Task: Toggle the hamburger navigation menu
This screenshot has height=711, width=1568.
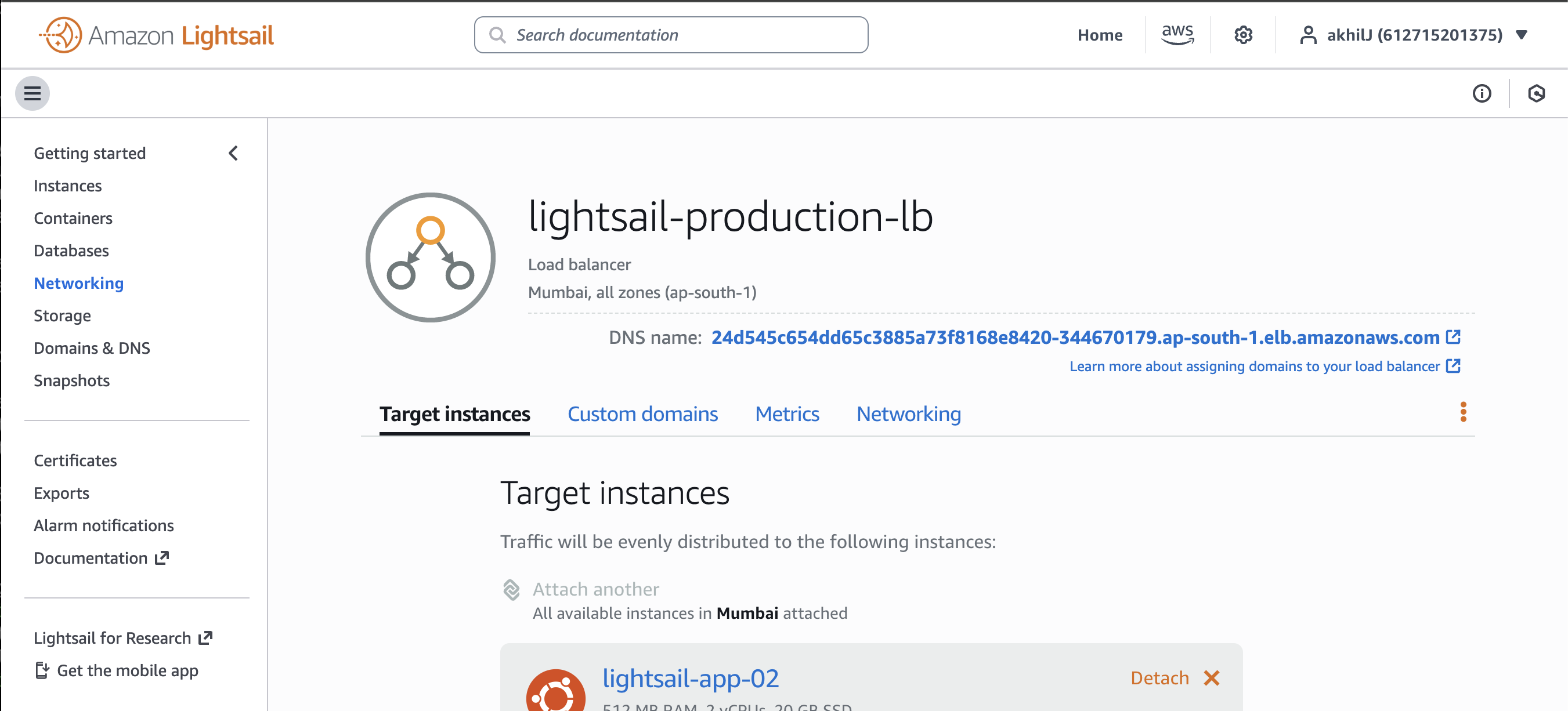Action: tap(32, 93)
